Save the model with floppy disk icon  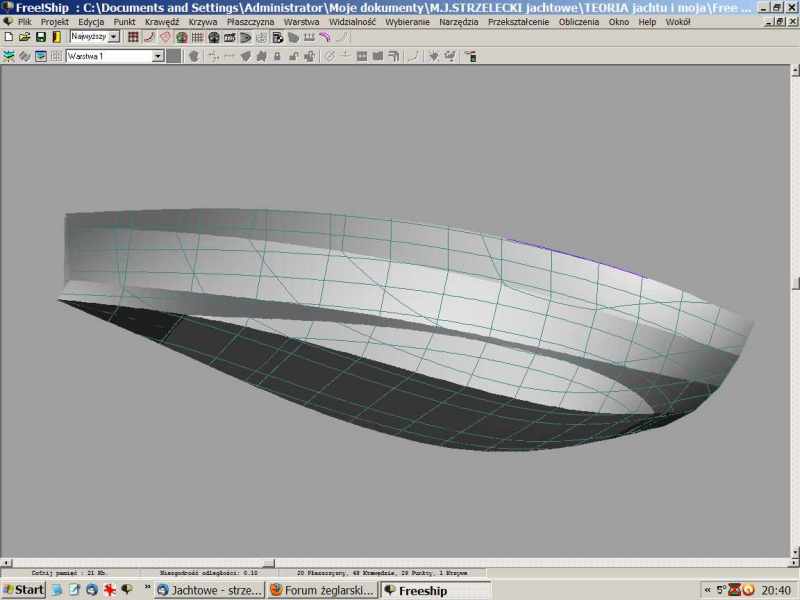pyautogui.click(x=40, y=37)
